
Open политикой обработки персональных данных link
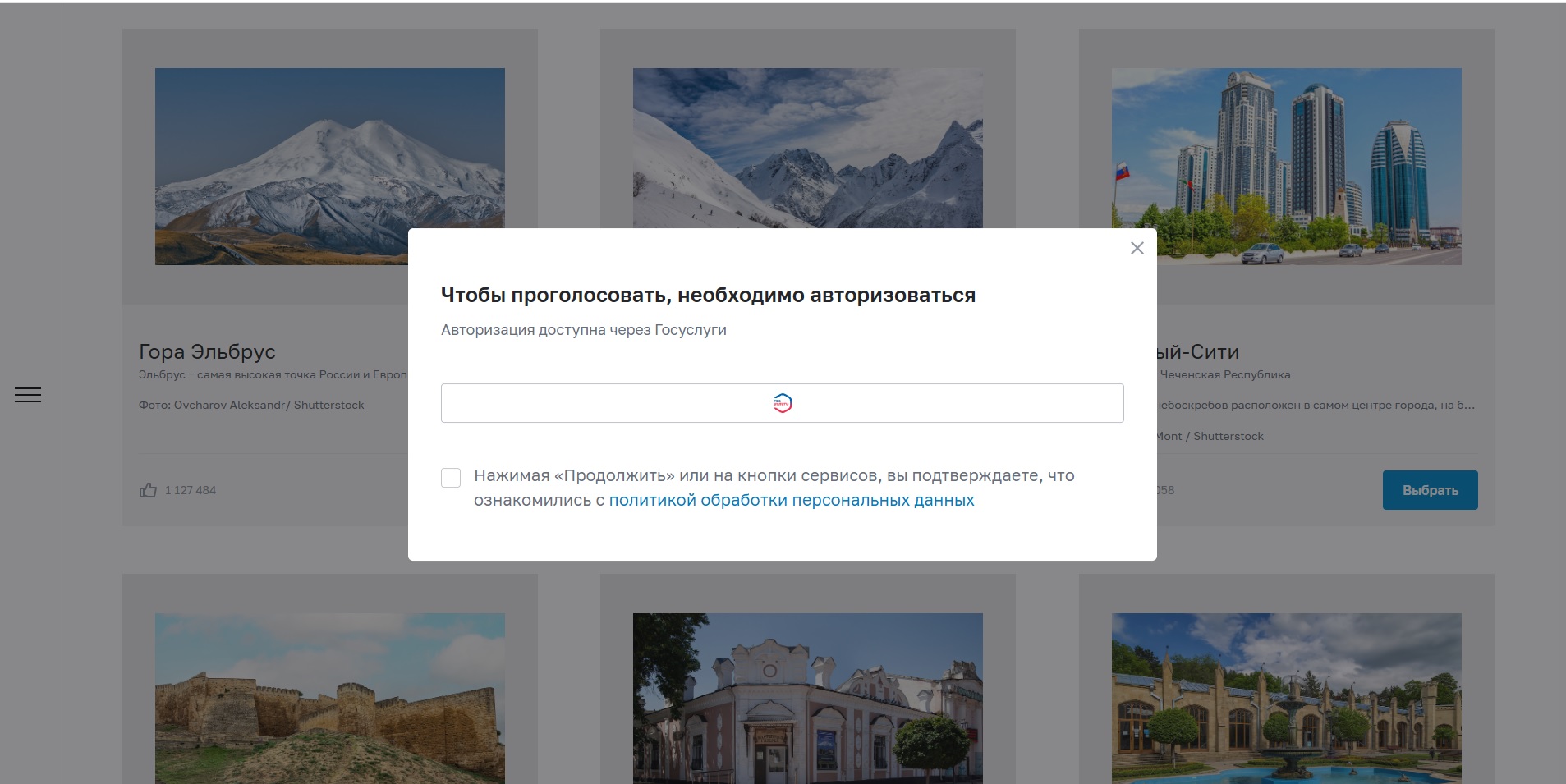point(791,501)
